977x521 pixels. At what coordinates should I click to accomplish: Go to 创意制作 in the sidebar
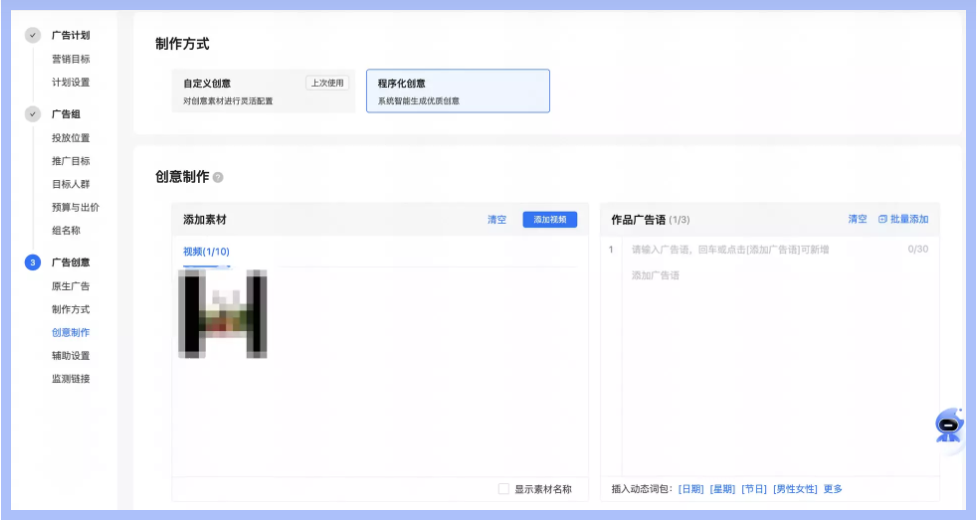pyautogui.click(x=70, y=332)
